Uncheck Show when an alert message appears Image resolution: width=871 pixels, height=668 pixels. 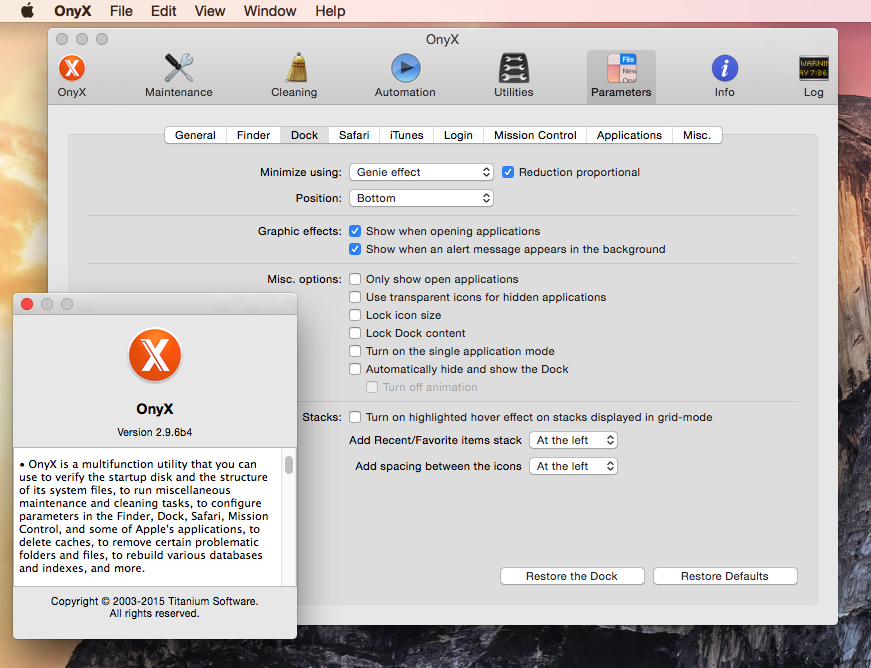coord(355,249)
